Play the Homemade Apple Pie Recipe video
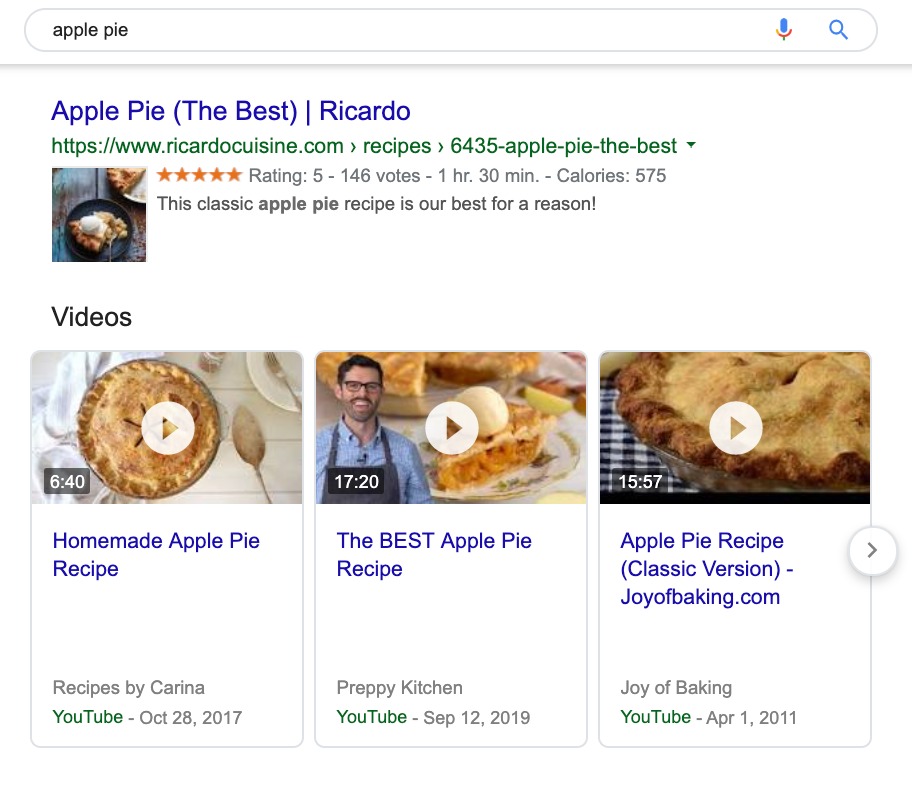This screenshot has width=912, height=790. point(168,428)
